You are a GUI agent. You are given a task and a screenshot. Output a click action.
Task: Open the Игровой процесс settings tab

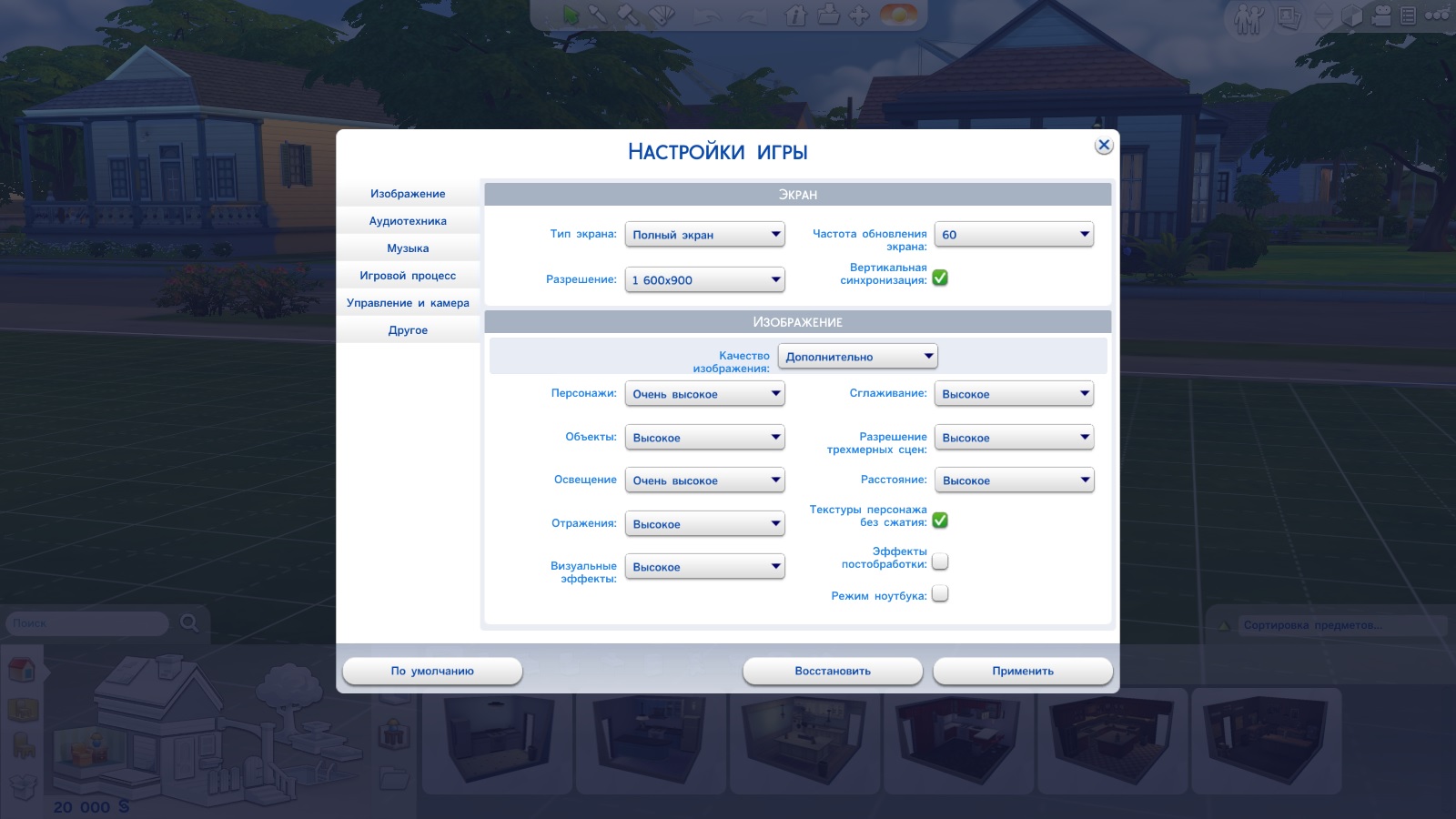coord(408,276)
